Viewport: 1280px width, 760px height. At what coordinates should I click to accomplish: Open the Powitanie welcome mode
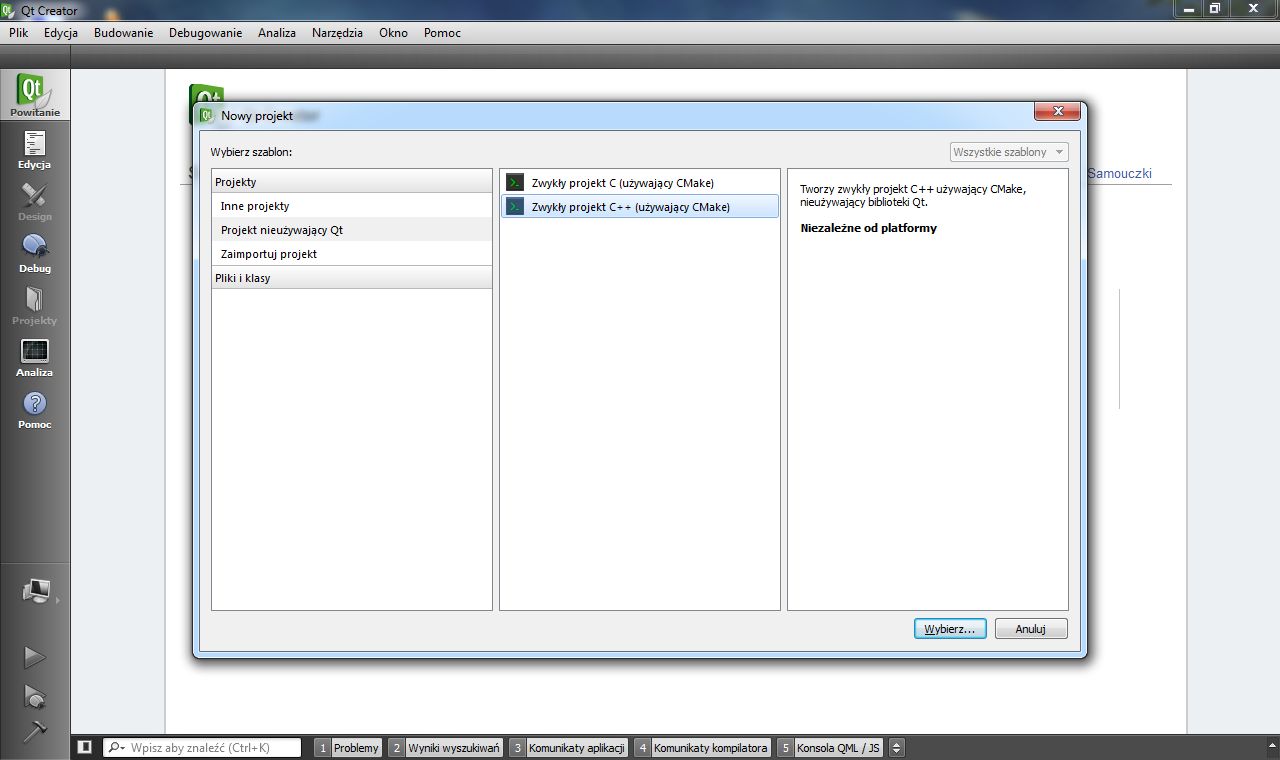pos(35,96)
